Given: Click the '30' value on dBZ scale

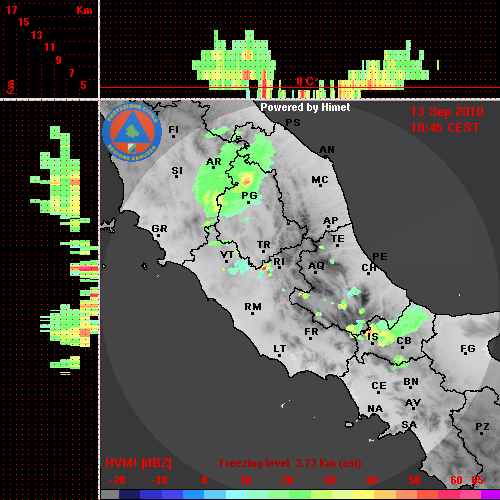Looking at the screenshot, I should click(329, 480).
